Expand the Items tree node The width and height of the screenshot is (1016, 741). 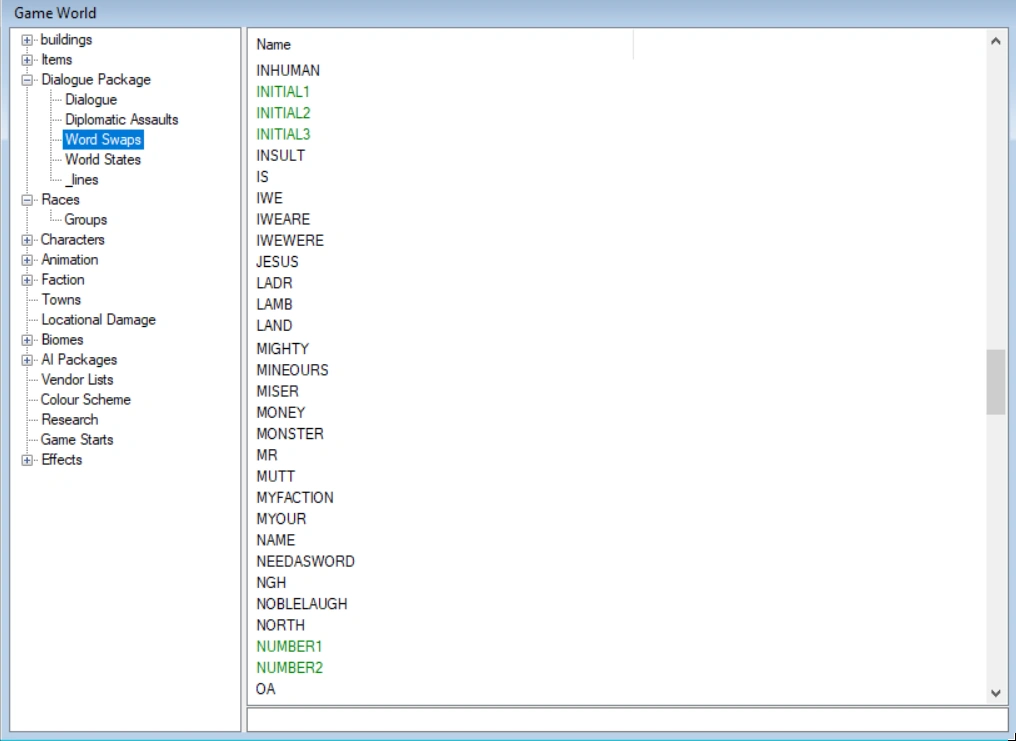27,60
